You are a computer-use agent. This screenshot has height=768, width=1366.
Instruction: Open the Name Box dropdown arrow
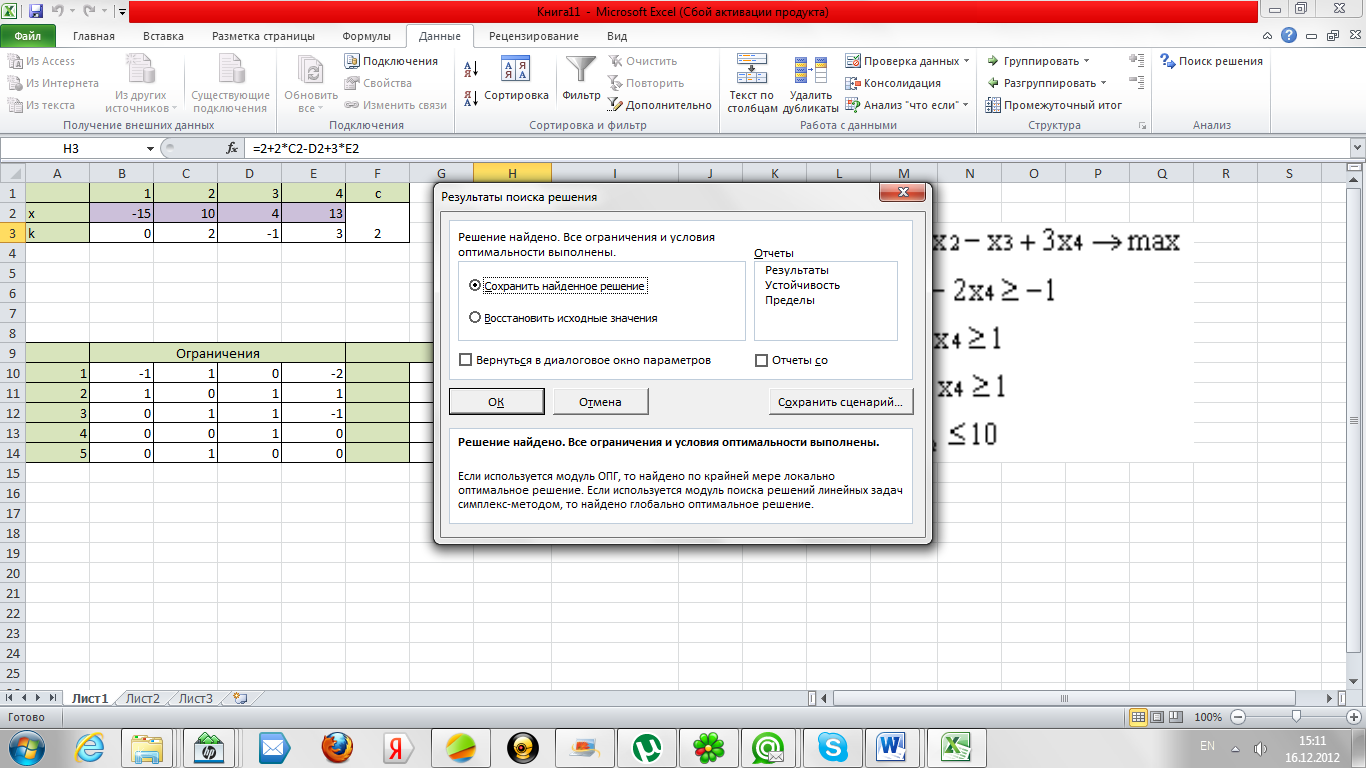150,148
